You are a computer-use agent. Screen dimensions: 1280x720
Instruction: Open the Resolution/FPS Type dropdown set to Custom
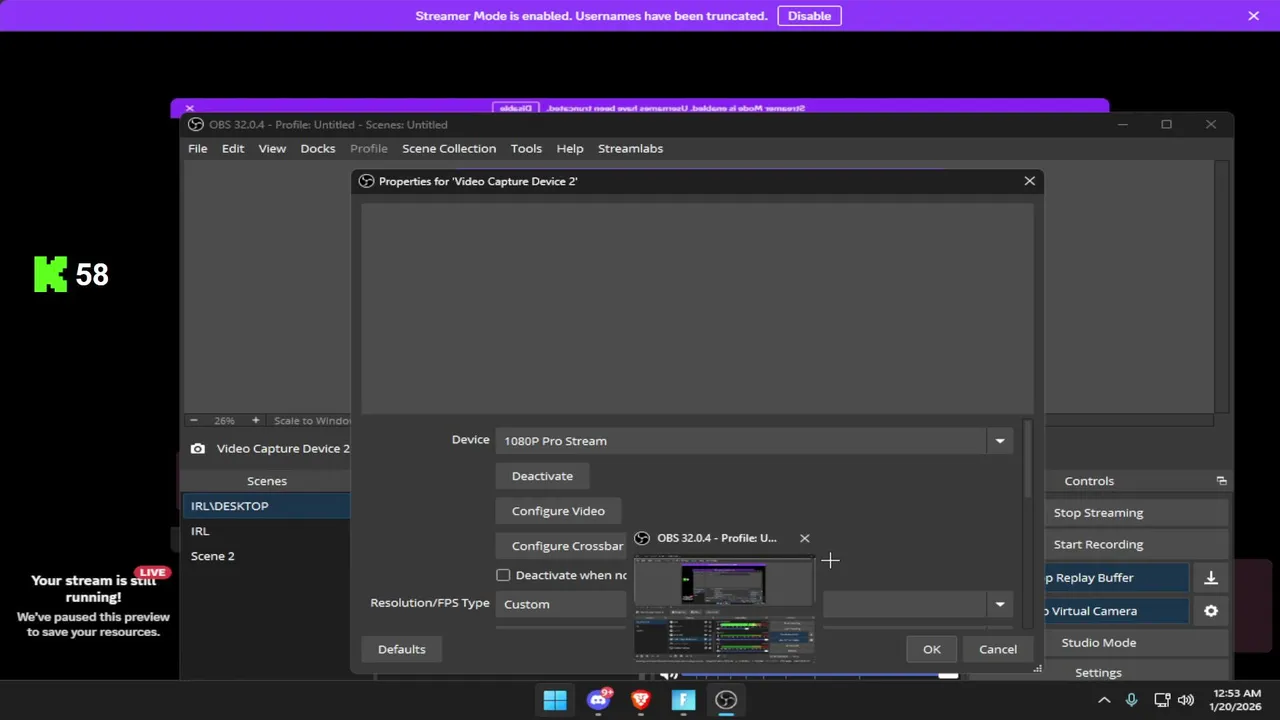click(x=755, y=604)
